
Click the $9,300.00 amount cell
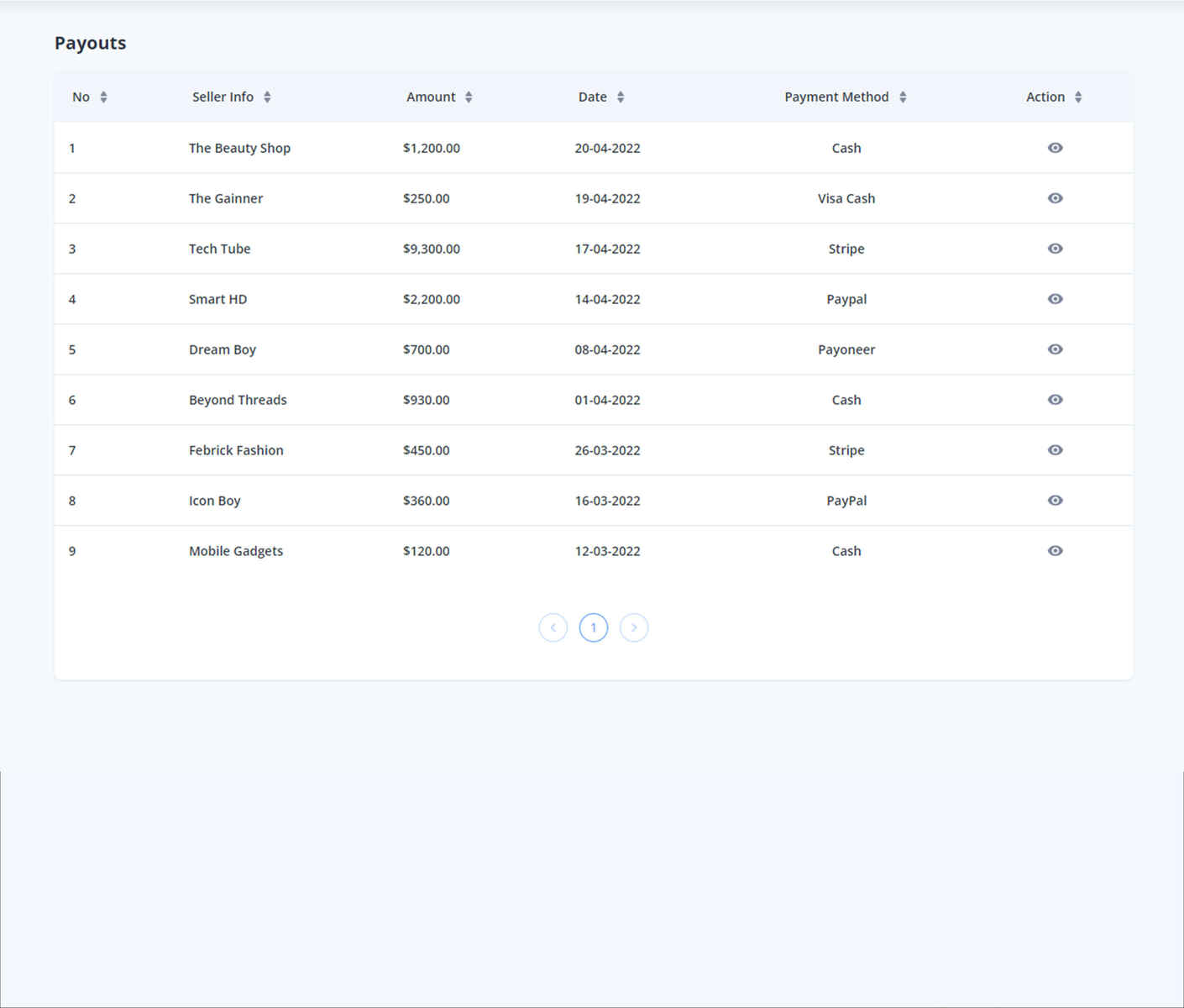coord(431,249)
